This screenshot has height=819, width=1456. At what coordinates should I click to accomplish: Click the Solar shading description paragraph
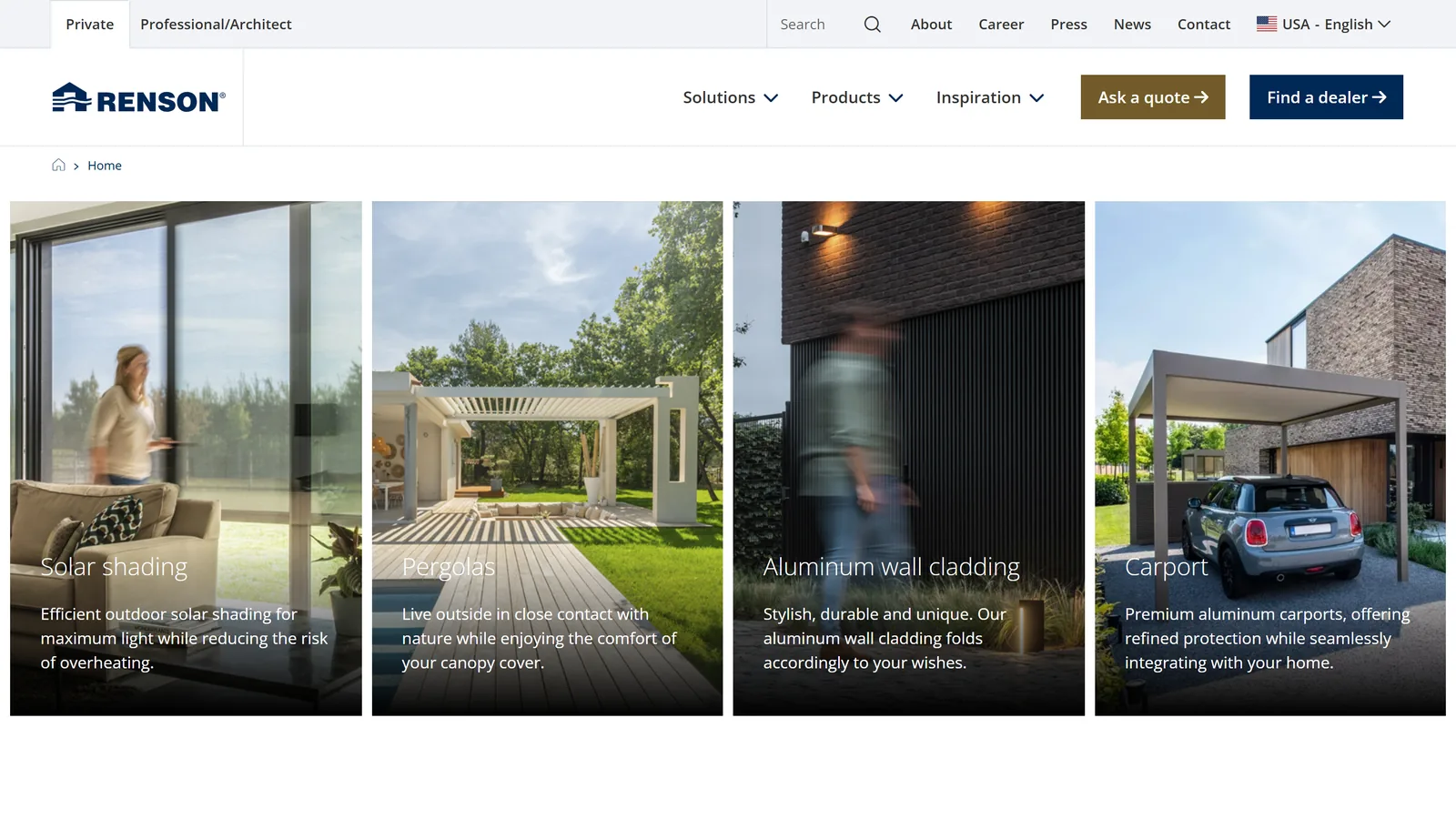184,639
